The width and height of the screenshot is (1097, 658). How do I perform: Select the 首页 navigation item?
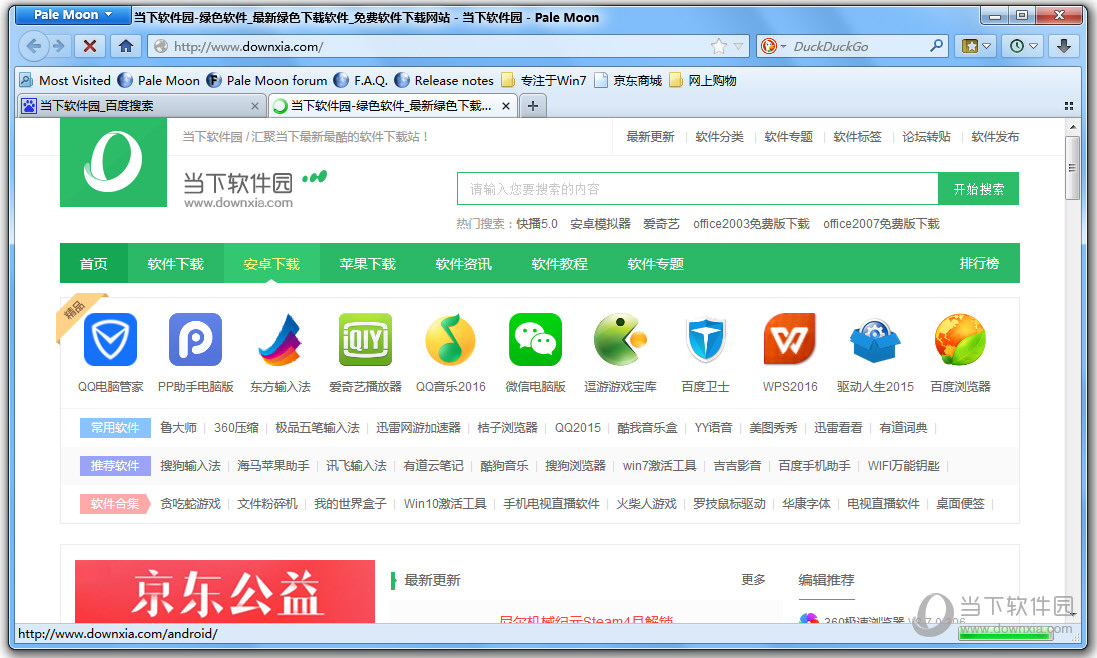pos(94,264)
